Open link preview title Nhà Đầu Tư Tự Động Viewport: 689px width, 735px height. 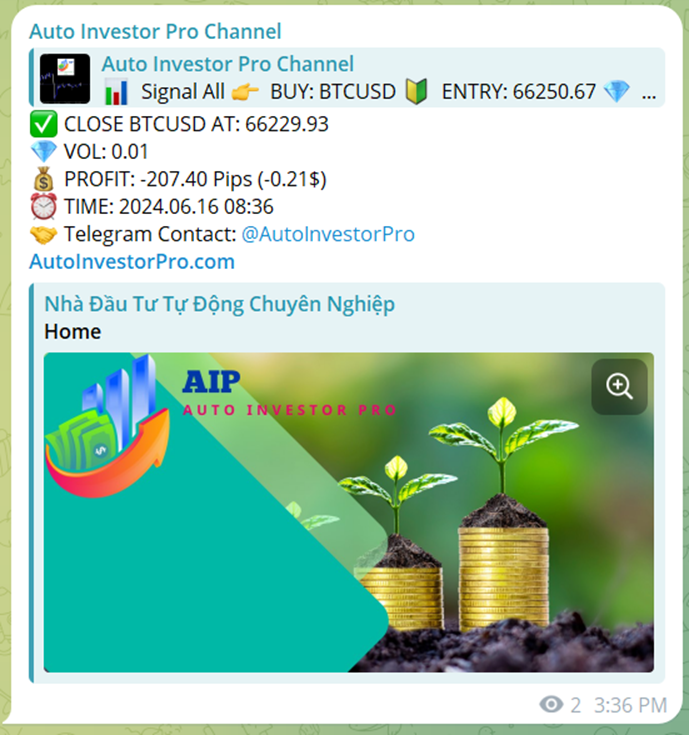tap(219, 304)
